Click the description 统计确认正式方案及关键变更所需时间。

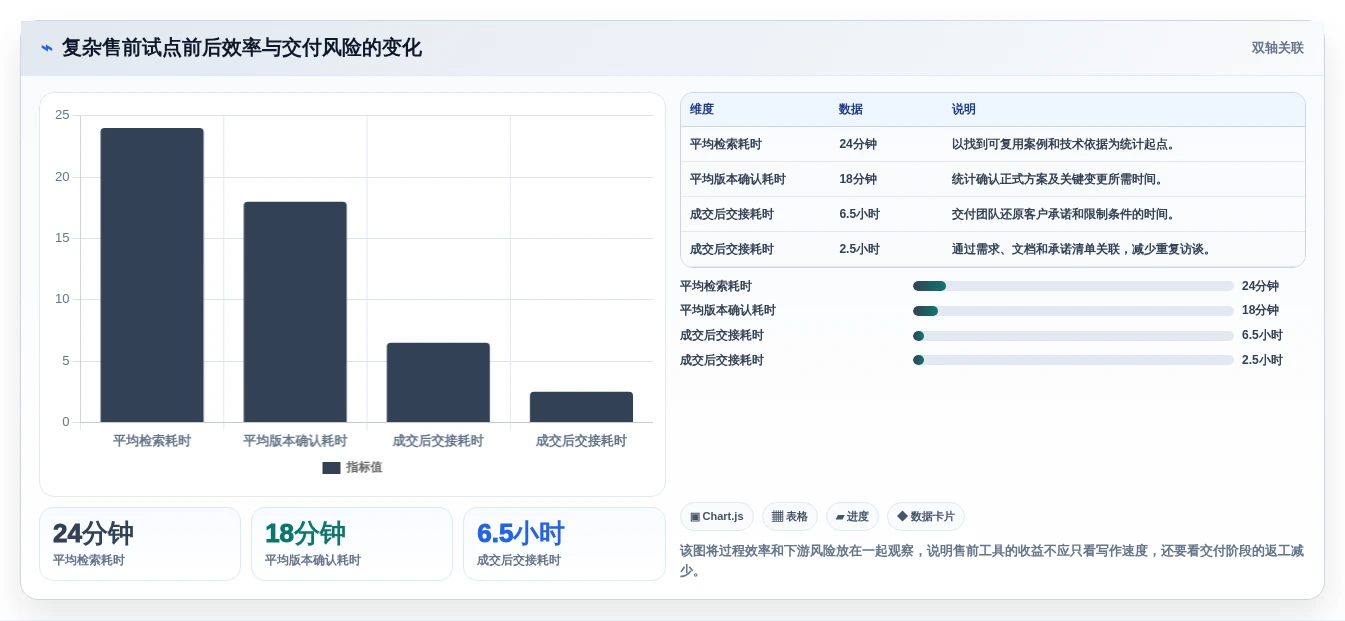click(x=1060, y=179)
